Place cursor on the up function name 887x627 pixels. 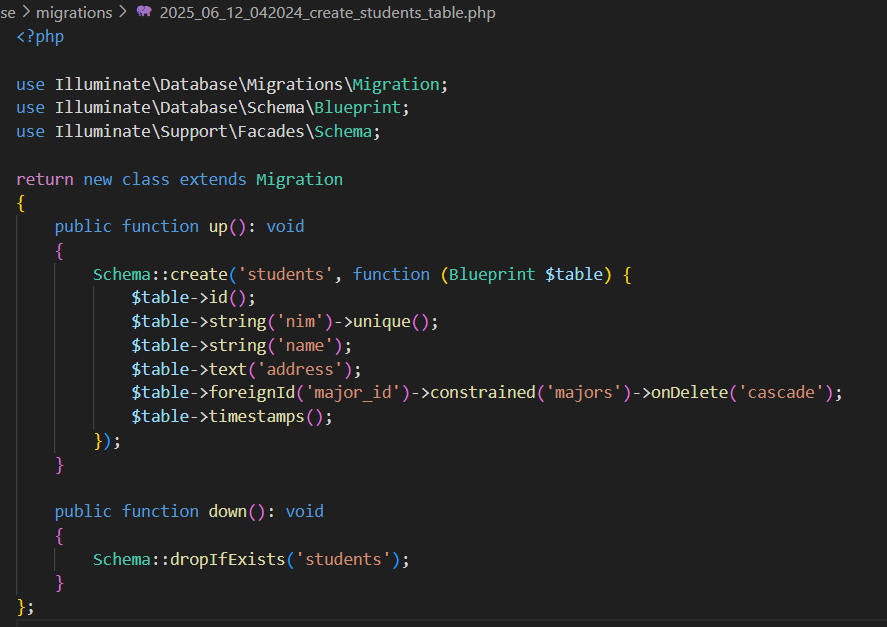[218, 226]
